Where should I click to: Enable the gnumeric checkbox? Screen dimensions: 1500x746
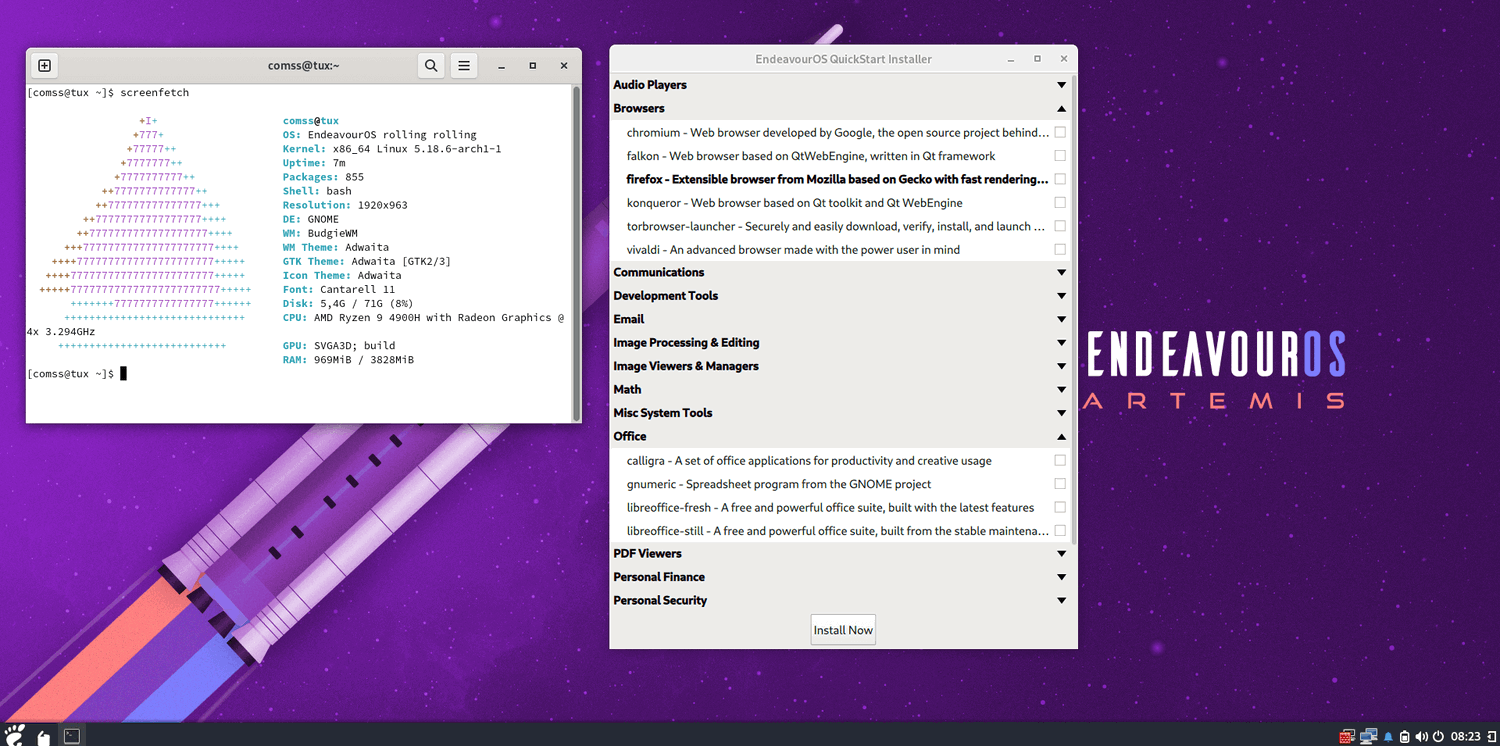(1060, 484)
